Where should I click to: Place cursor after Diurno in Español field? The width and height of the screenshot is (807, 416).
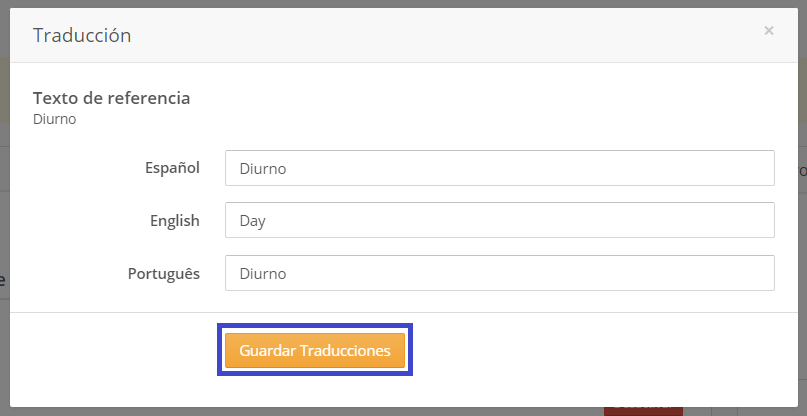[287, 168]
